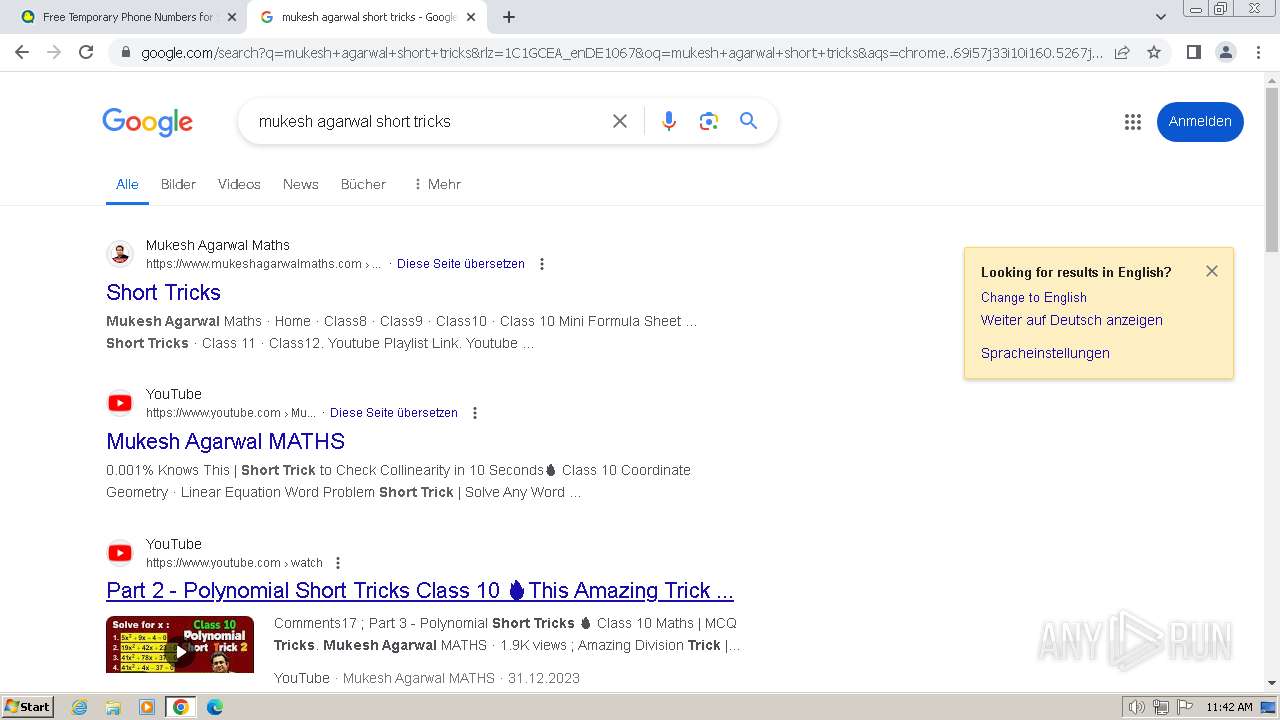Open the Windows Start menu

(x=28, y=706)
